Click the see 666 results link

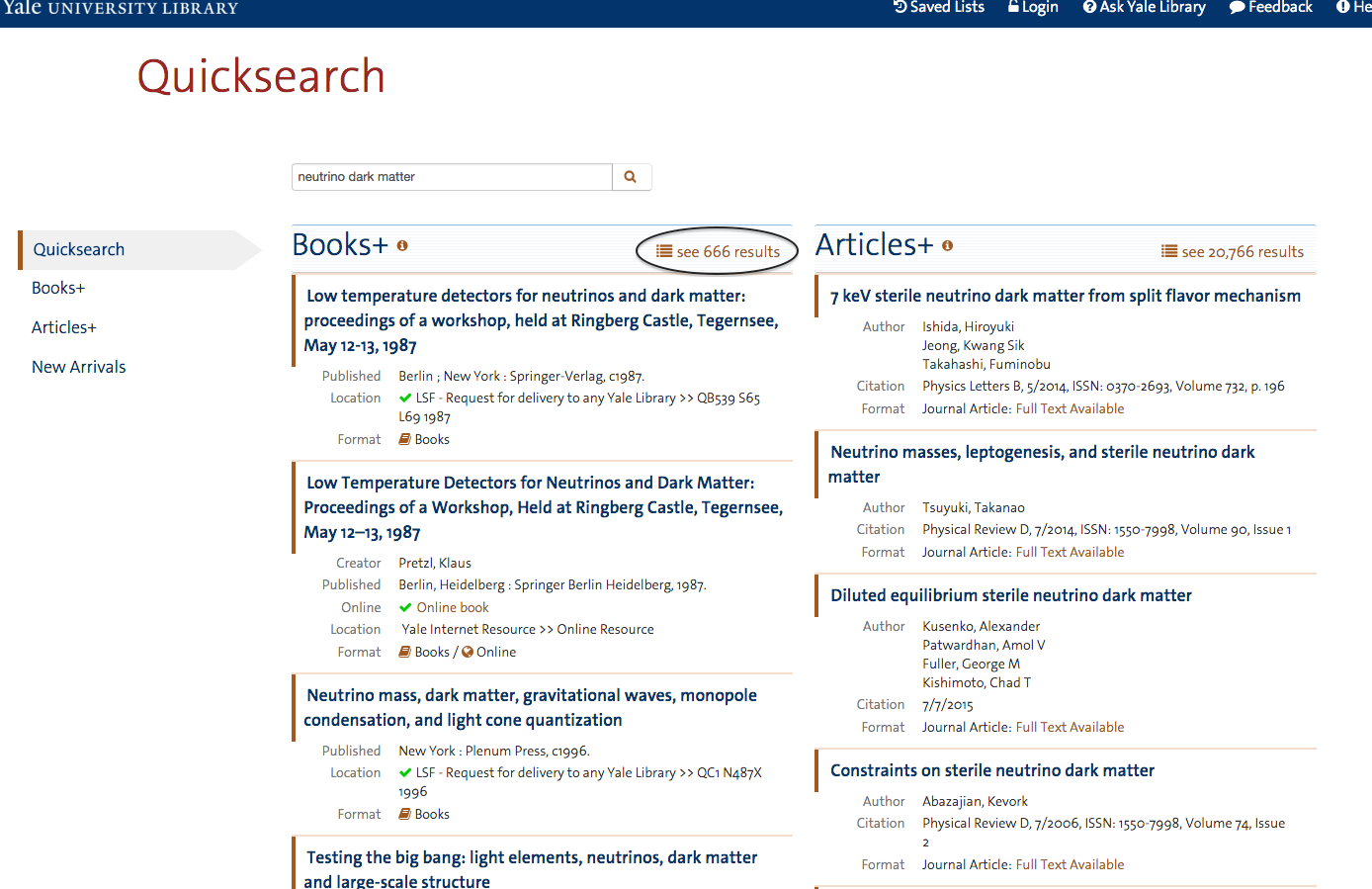(719, 251)
